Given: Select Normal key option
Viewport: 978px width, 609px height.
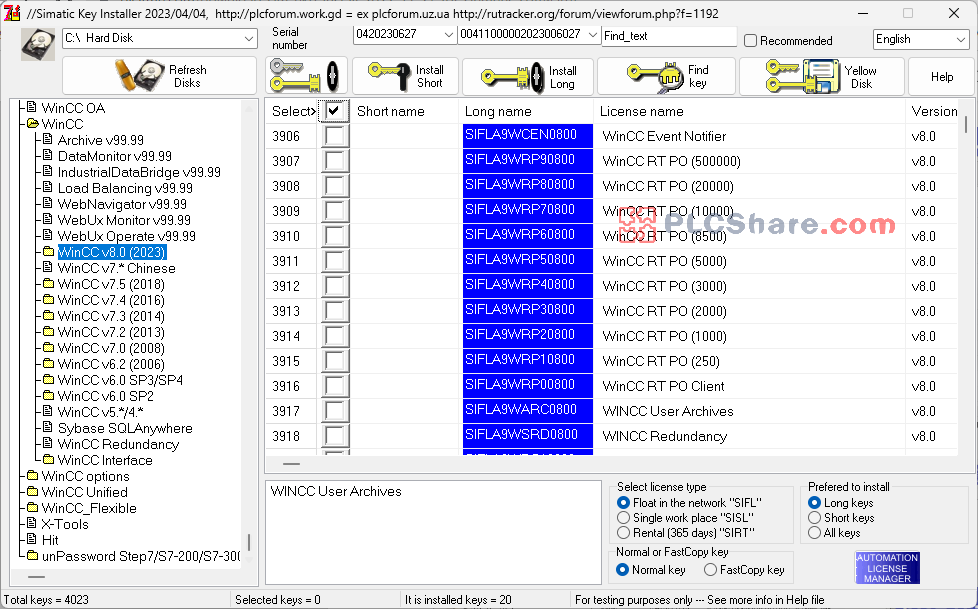Looking at the screenshot, I should (622, 570).
